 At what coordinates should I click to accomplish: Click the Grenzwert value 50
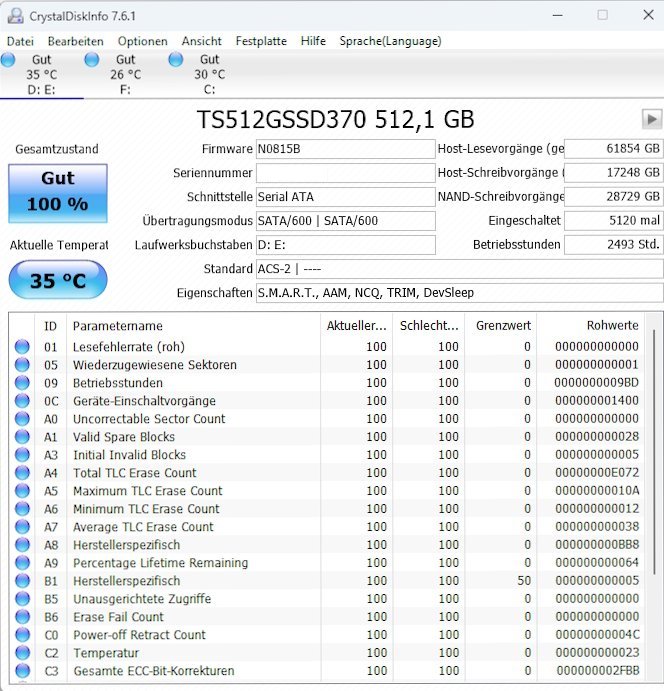click(524, 581)
